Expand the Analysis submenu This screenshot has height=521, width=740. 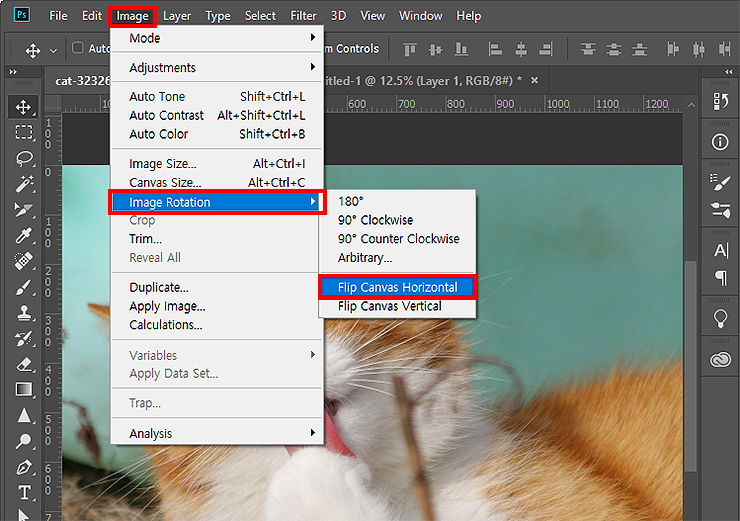tap(217, 433)
